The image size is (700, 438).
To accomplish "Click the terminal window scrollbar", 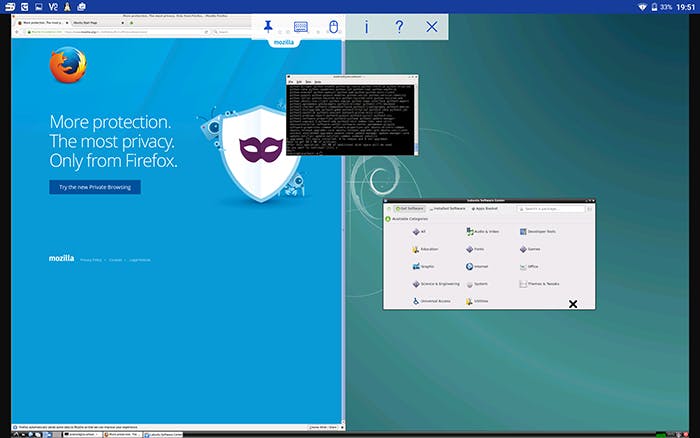I will coord(416,119).
